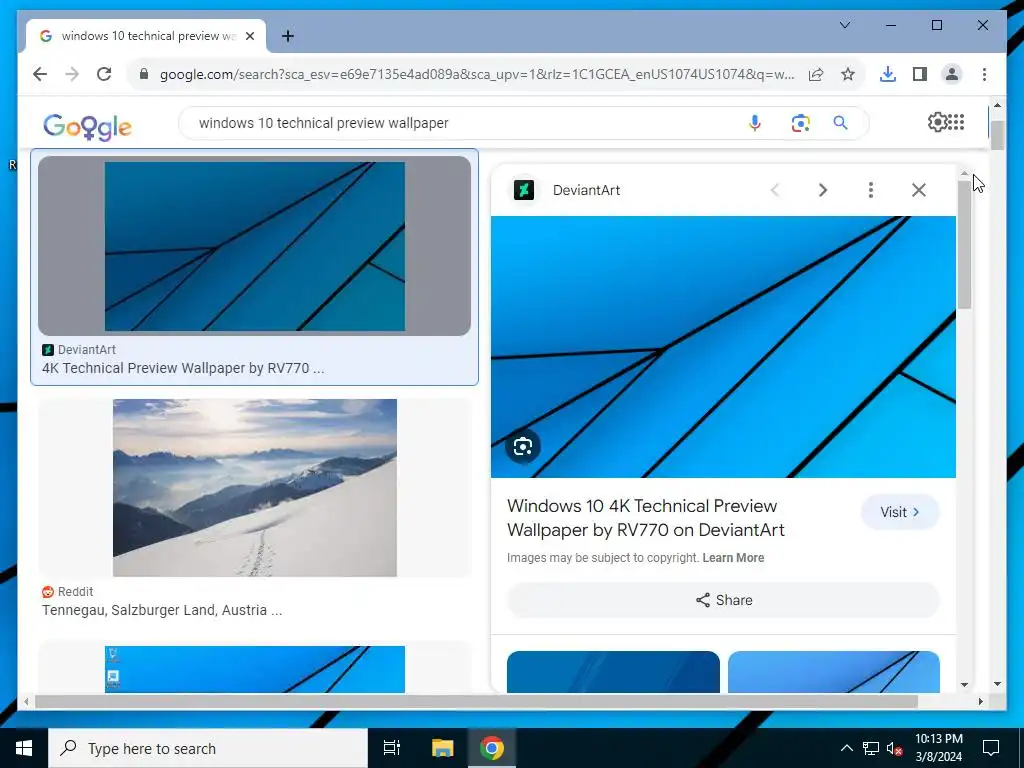This screenshot has width=1024, height=768.
Task: Click the preview panel vertical scrollbar thumb
Action: pyautogui.click(x=965, y=245)
